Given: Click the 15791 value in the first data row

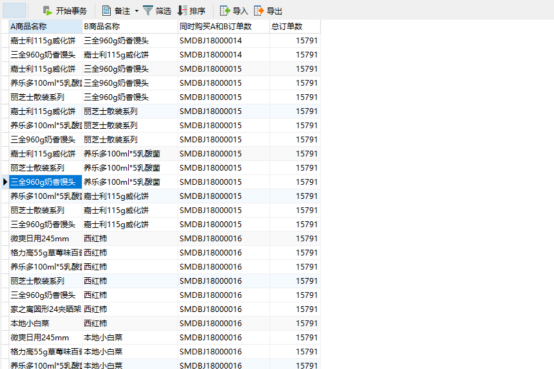Looking at the screenshot, I should (x=295, y=41).
